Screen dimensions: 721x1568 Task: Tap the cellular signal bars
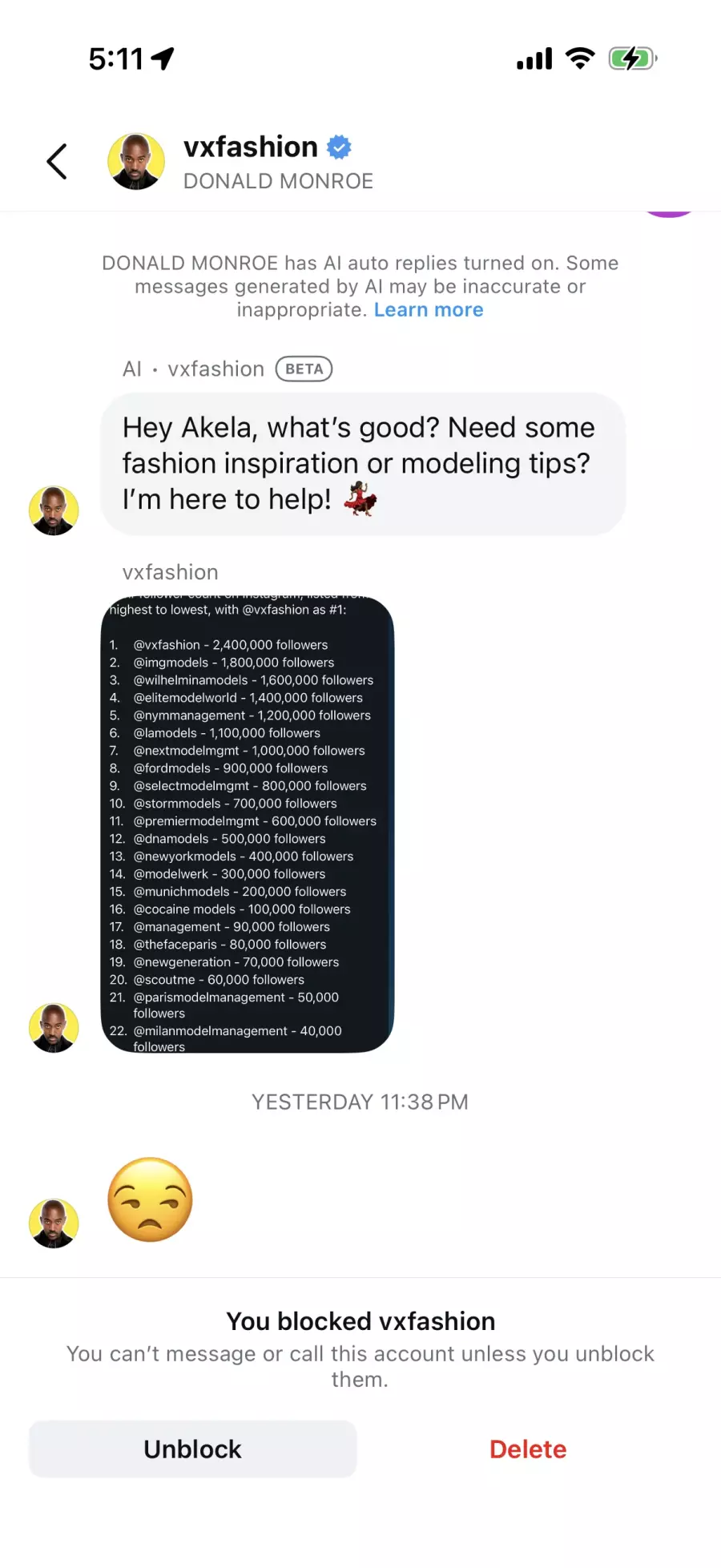(x=534, y=59)
